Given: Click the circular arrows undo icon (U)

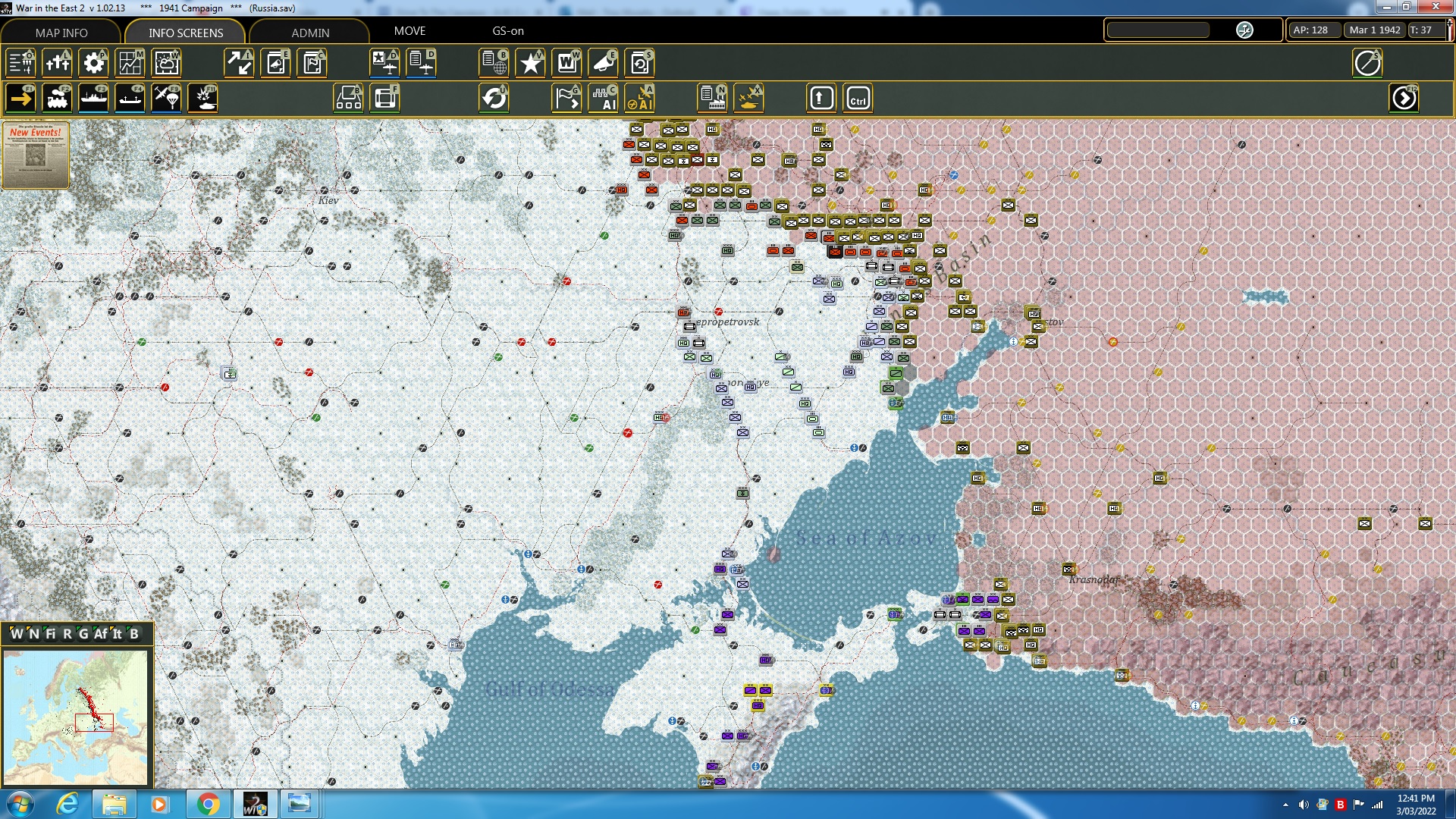Looking at the screenshot, I should click(494, 99).
